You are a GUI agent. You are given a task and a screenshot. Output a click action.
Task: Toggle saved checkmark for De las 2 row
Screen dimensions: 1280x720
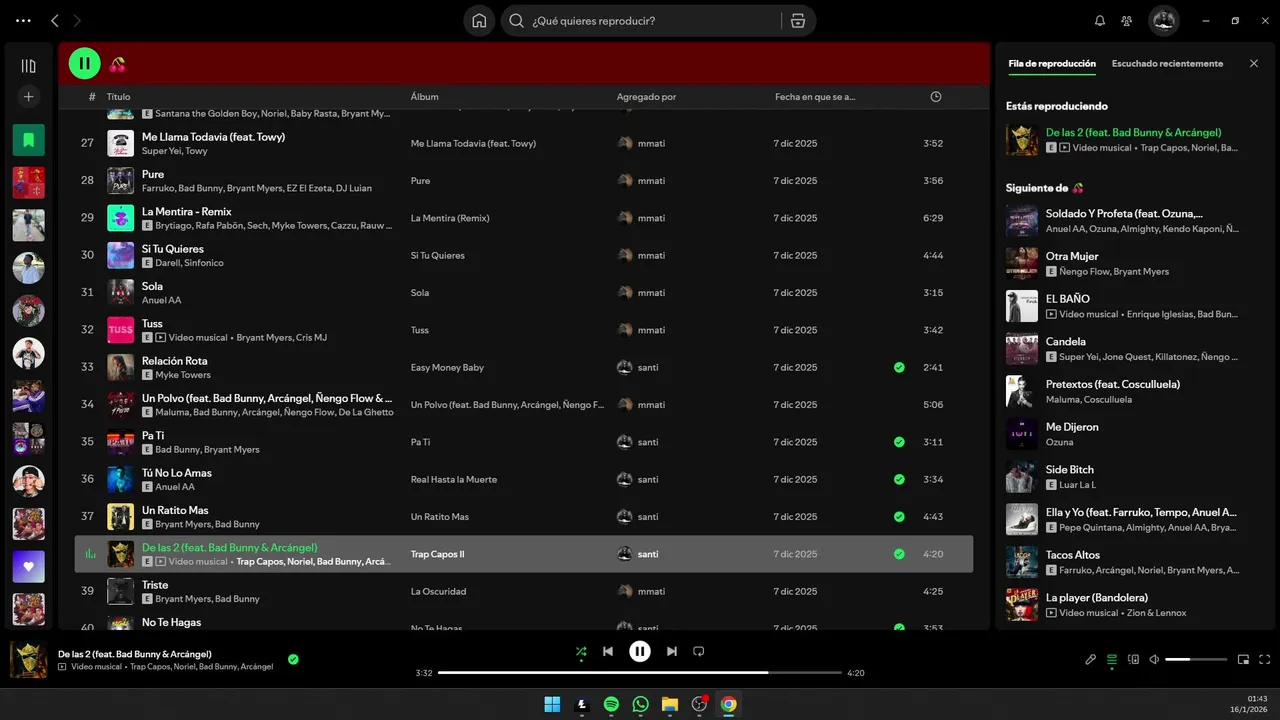pos(899,554)
